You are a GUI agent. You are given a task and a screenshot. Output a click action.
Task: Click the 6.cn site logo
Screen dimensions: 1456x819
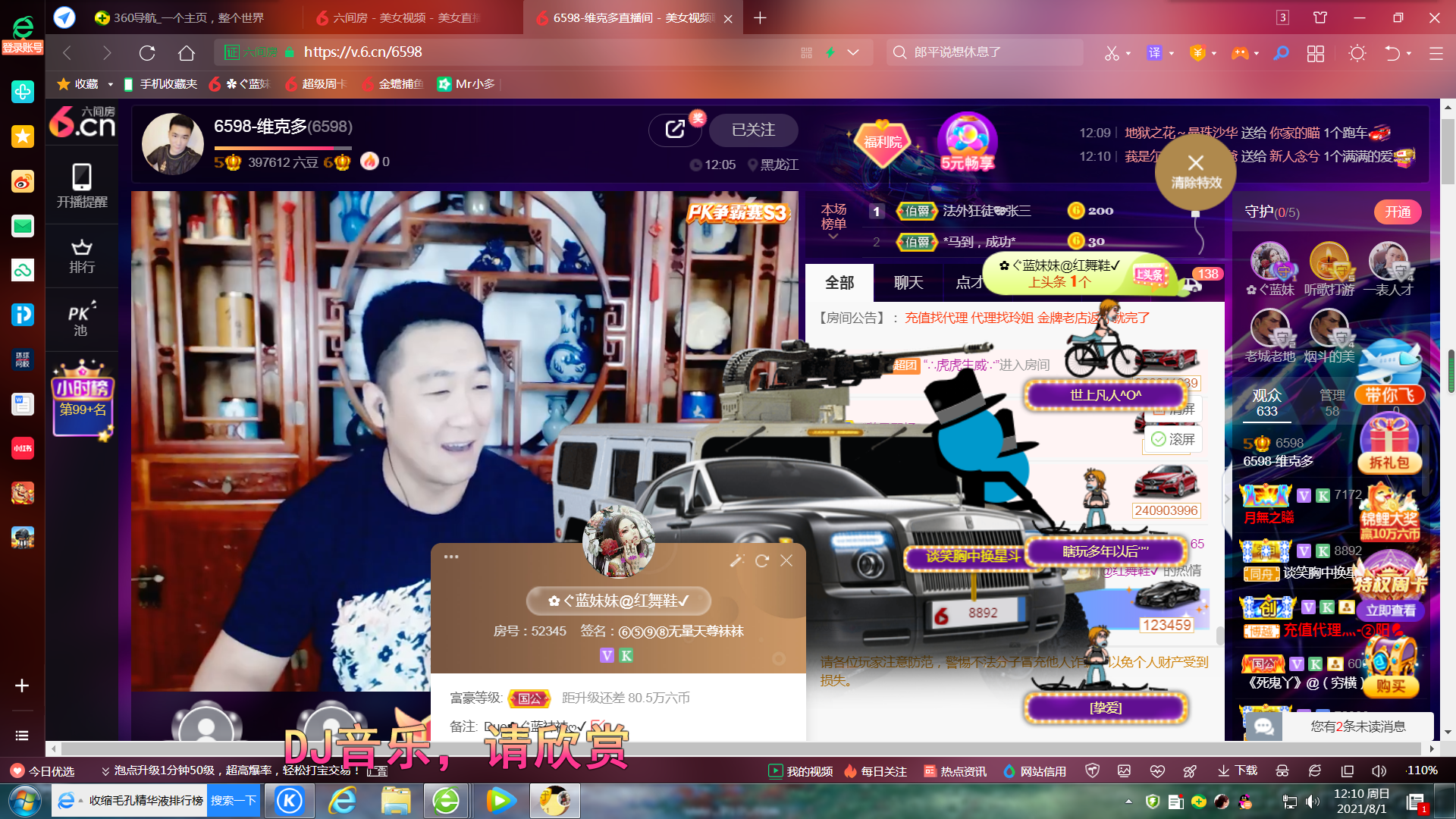click(x=82, y=122)
